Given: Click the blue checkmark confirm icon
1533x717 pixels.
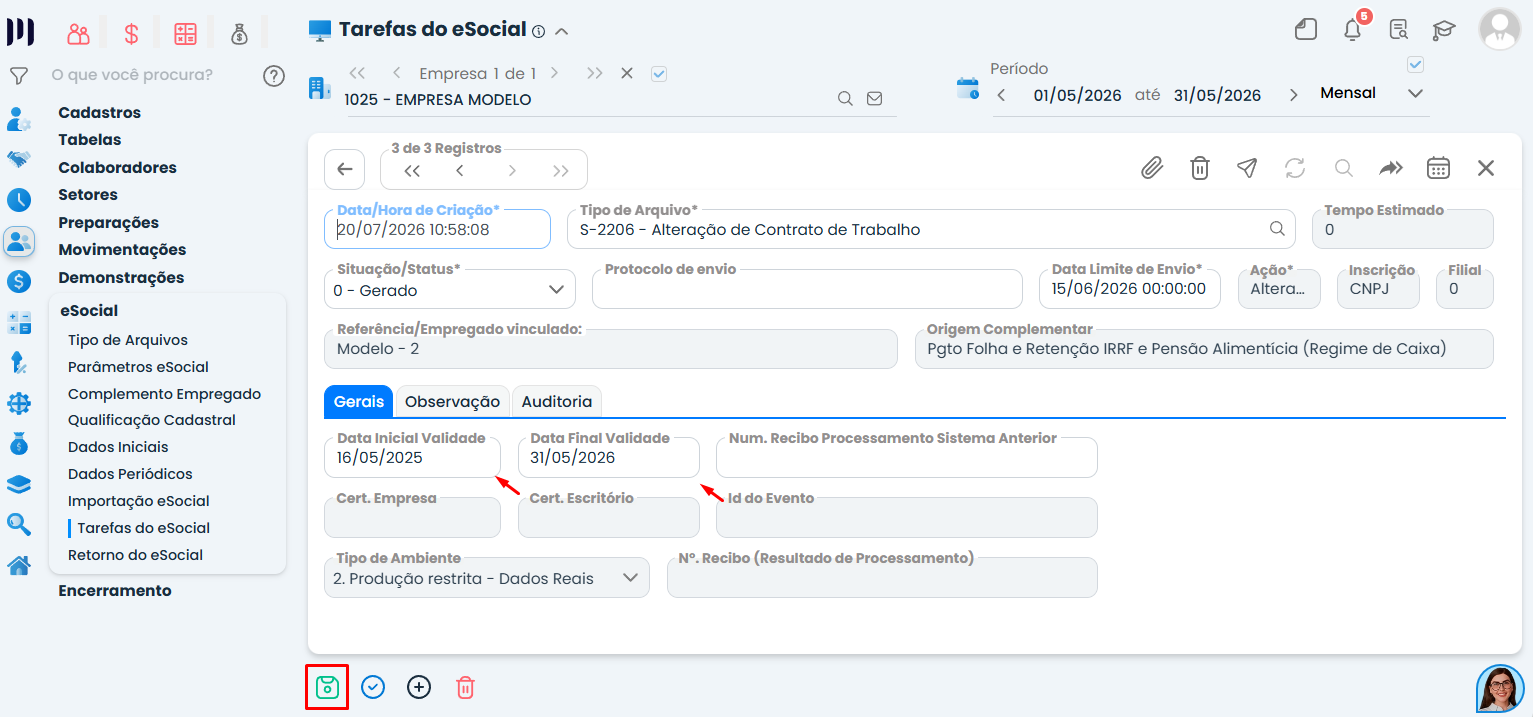Looking at the screenshot, I should 373,687.
